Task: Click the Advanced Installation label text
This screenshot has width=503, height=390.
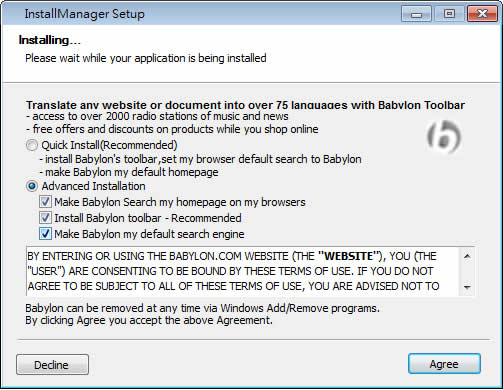Action: click(x=94, y=186)
